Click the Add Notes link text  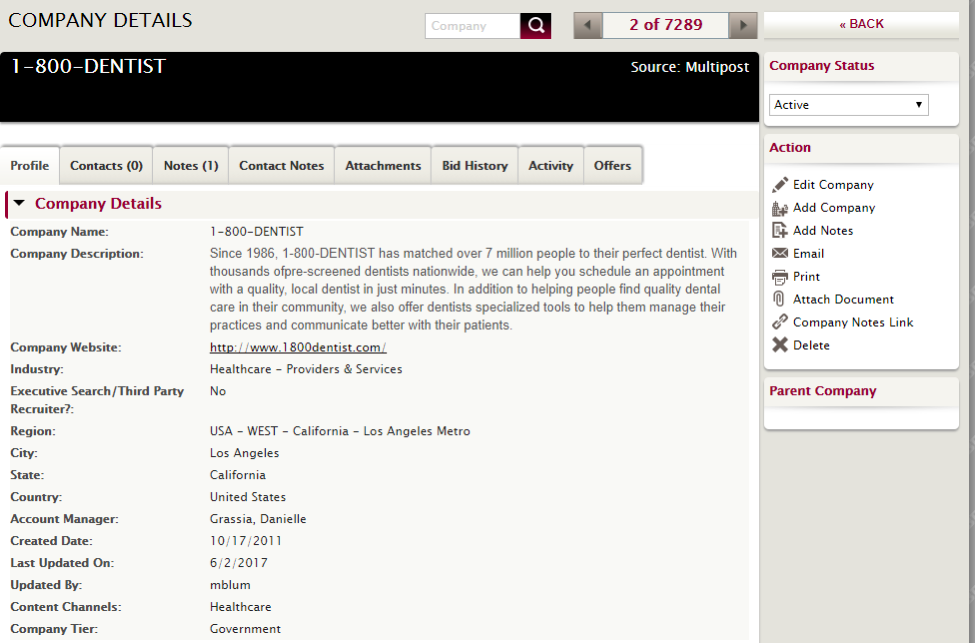point(823,231)
